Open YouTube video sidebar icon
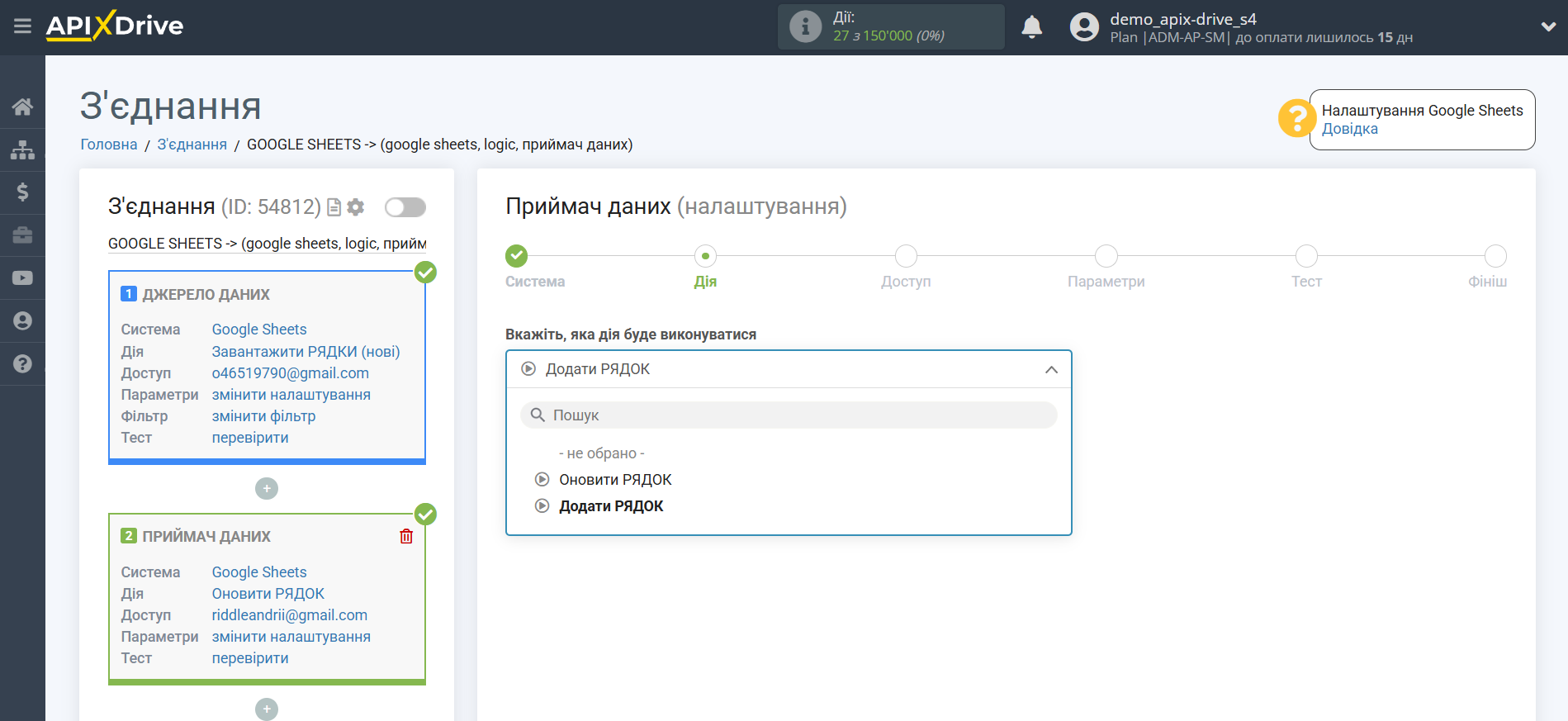 [x=22, y=278]
